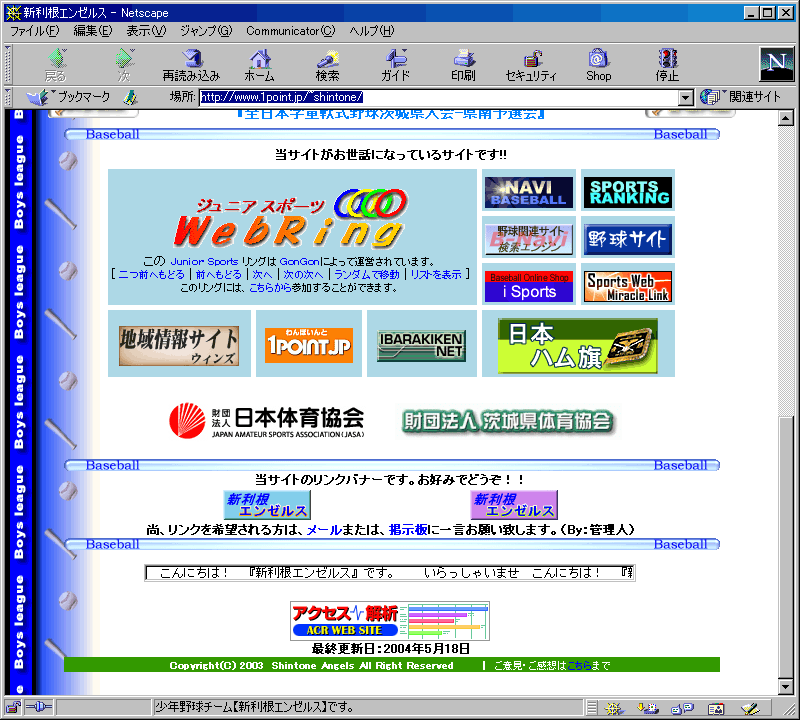The height and width of the screenshot is (720, 800).
Task: Click the blue 新利根エンゼルス link banner
Action: [x=267, y=505]
